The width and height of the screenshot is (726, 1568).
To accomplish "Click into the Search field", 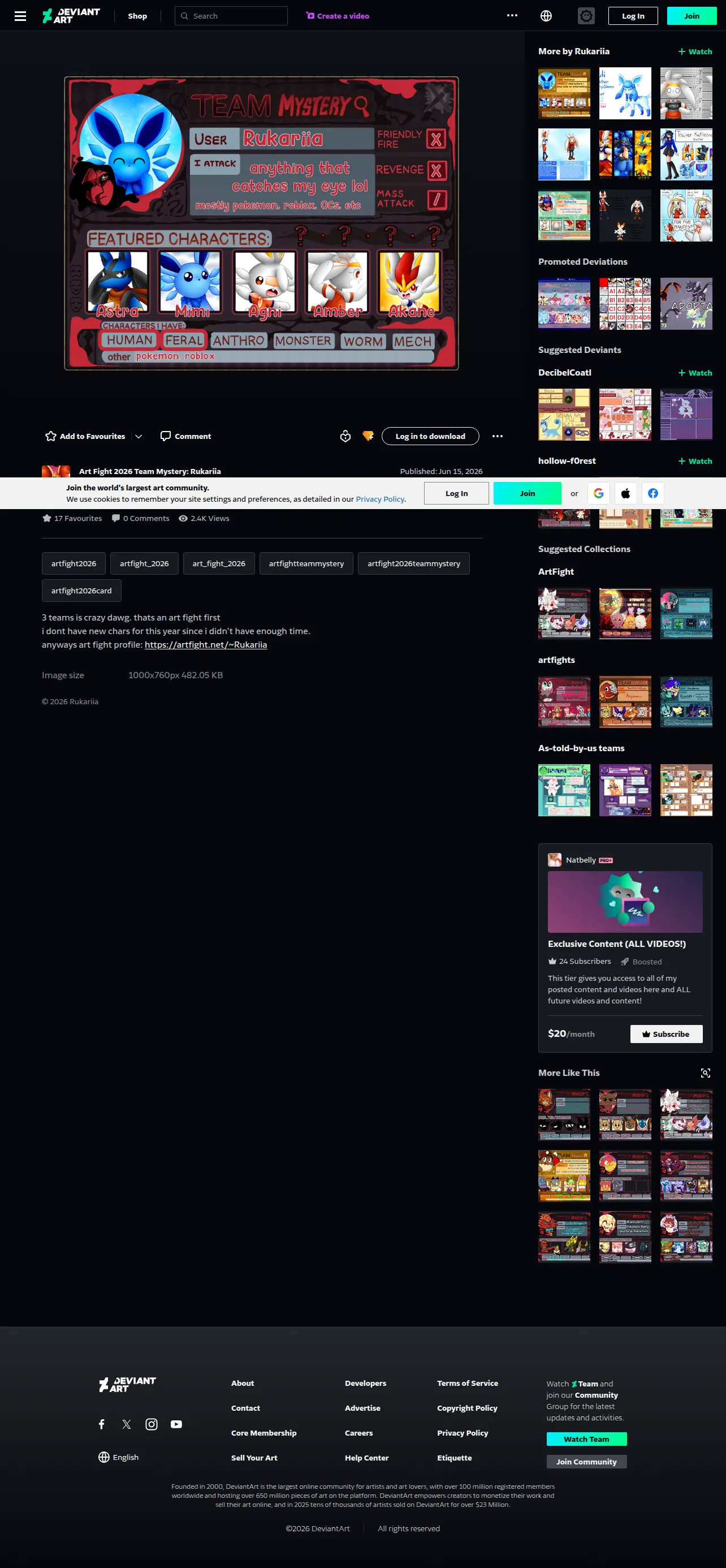I will pos(231,16).
